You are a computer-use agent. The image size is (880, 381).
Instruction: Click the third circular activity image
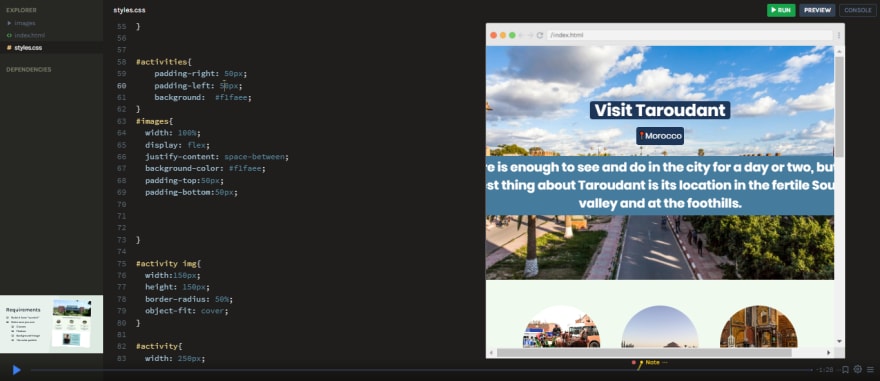(x=759, y=327)
